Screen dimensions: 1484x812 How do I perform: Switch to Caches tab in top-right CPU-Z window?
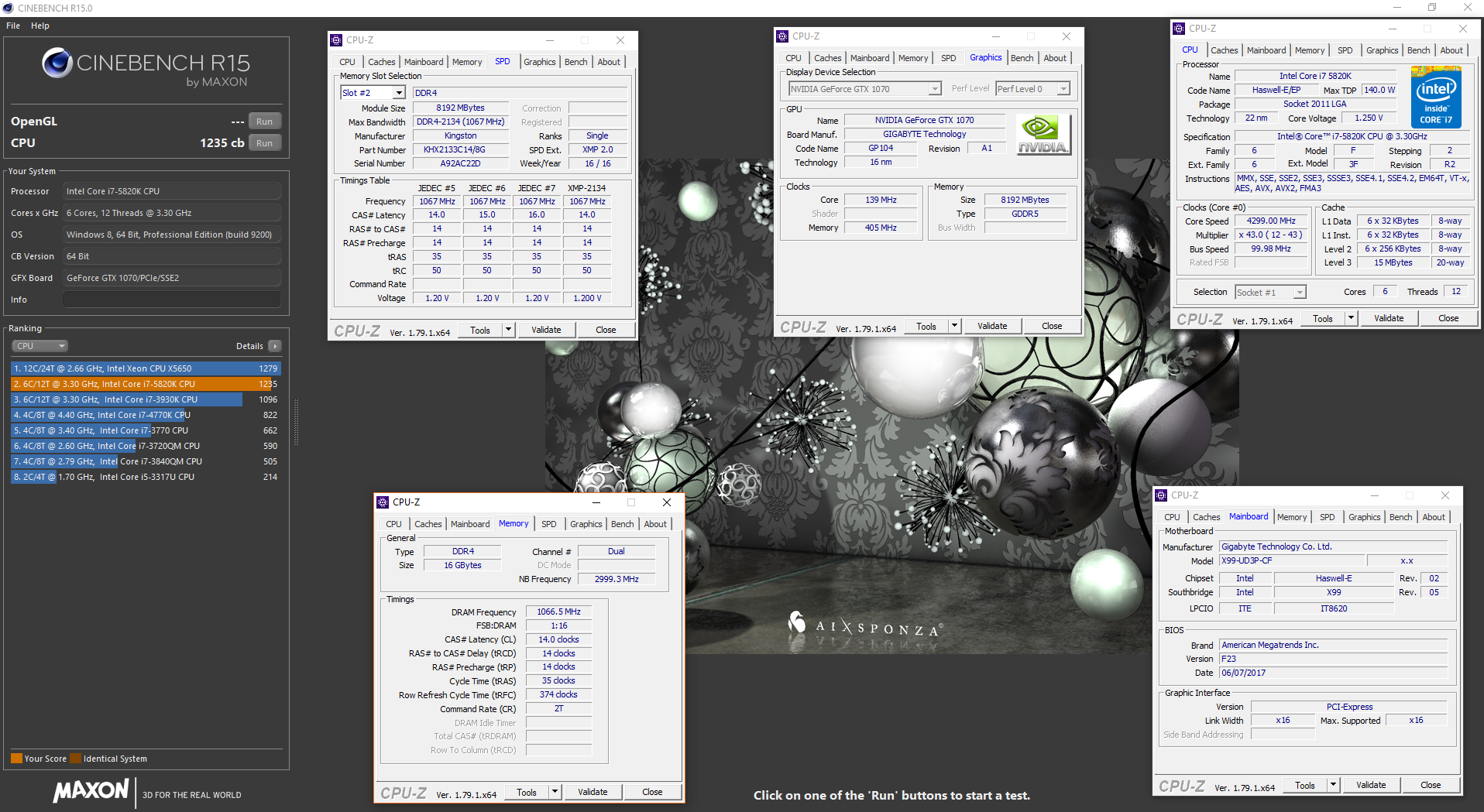(1224, 50)
